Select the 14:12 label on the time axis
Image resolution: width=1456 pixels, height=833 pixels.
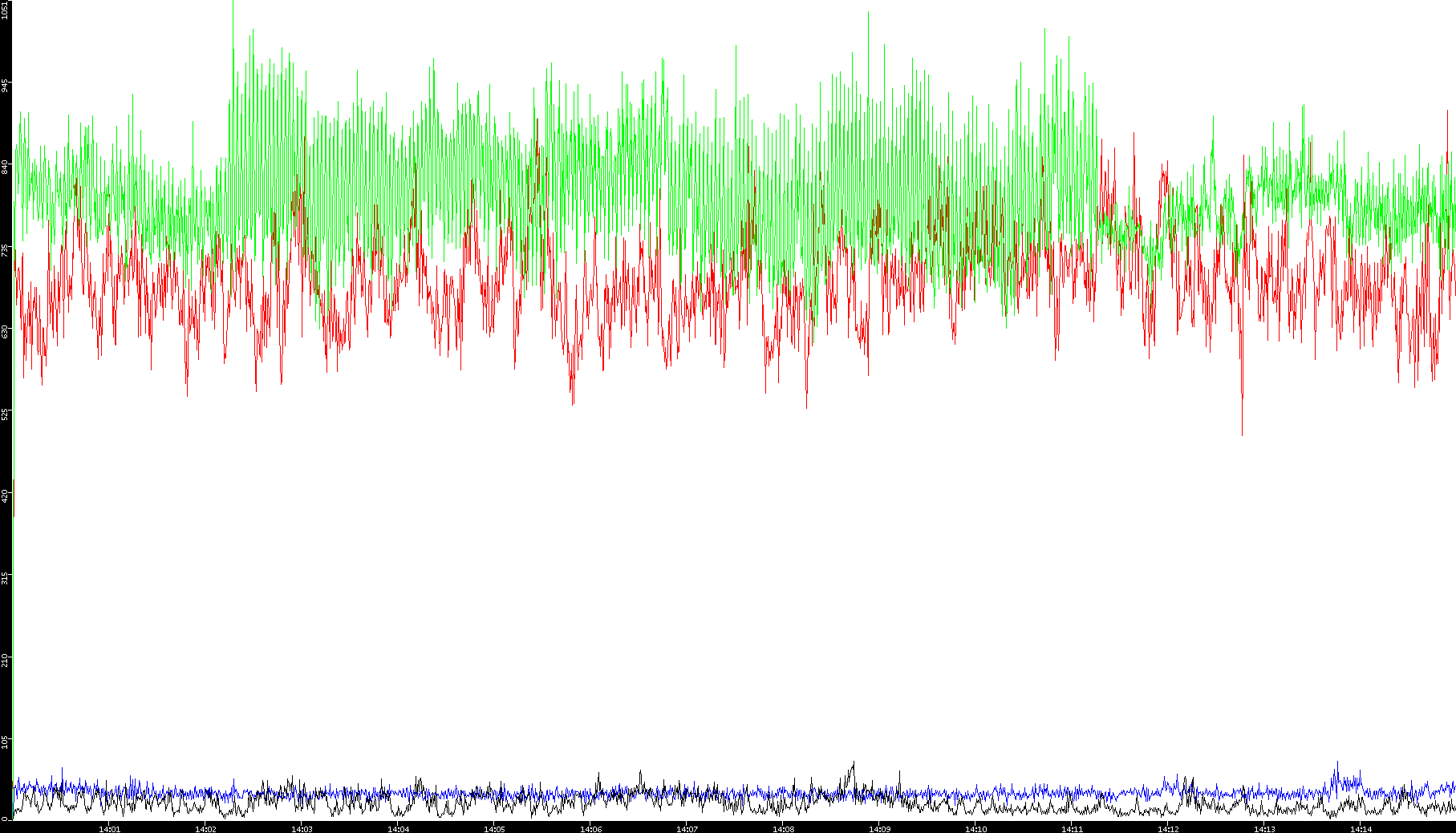(1168, 829)
